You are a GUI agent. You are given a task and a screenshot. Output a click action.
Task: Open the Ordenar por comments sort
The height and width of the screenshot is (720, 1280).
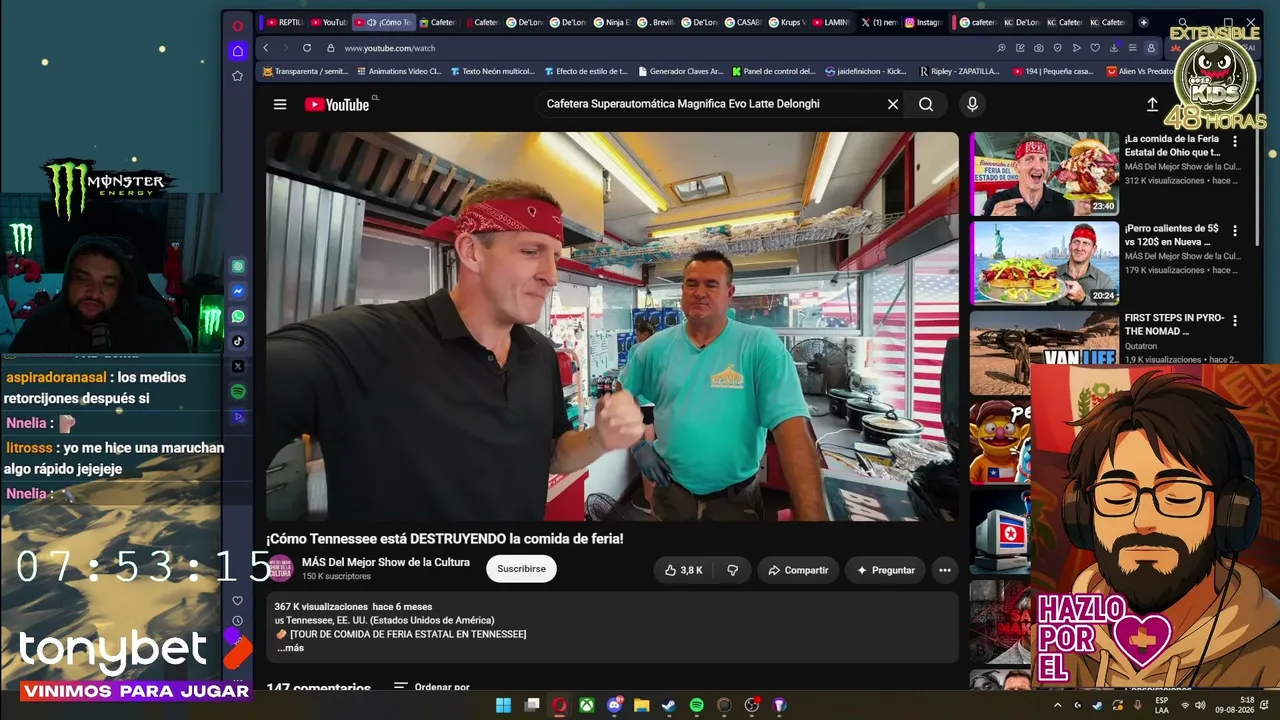[x=432, y=688]
